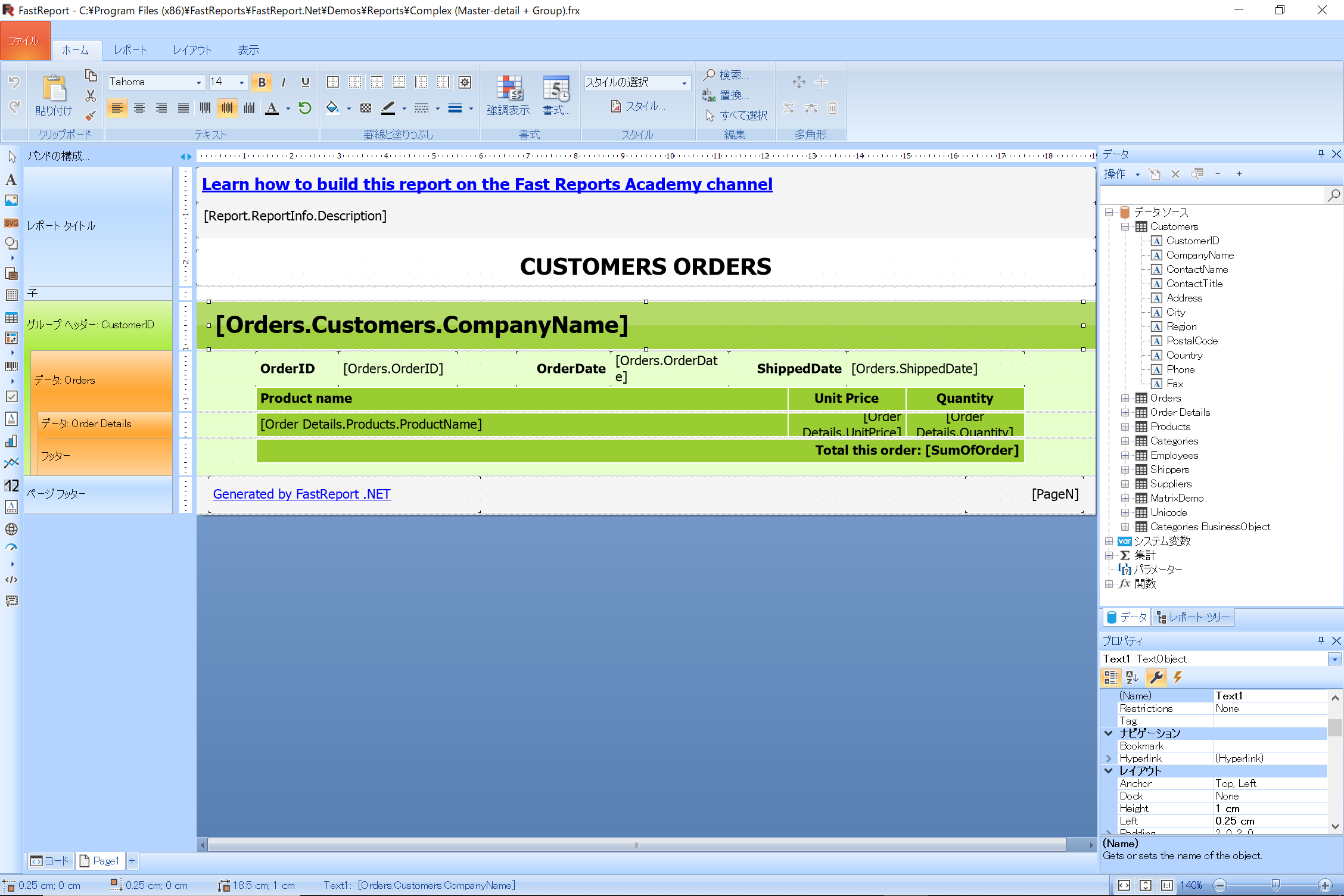Click the cut scissors icon

(x=91, y=96)
